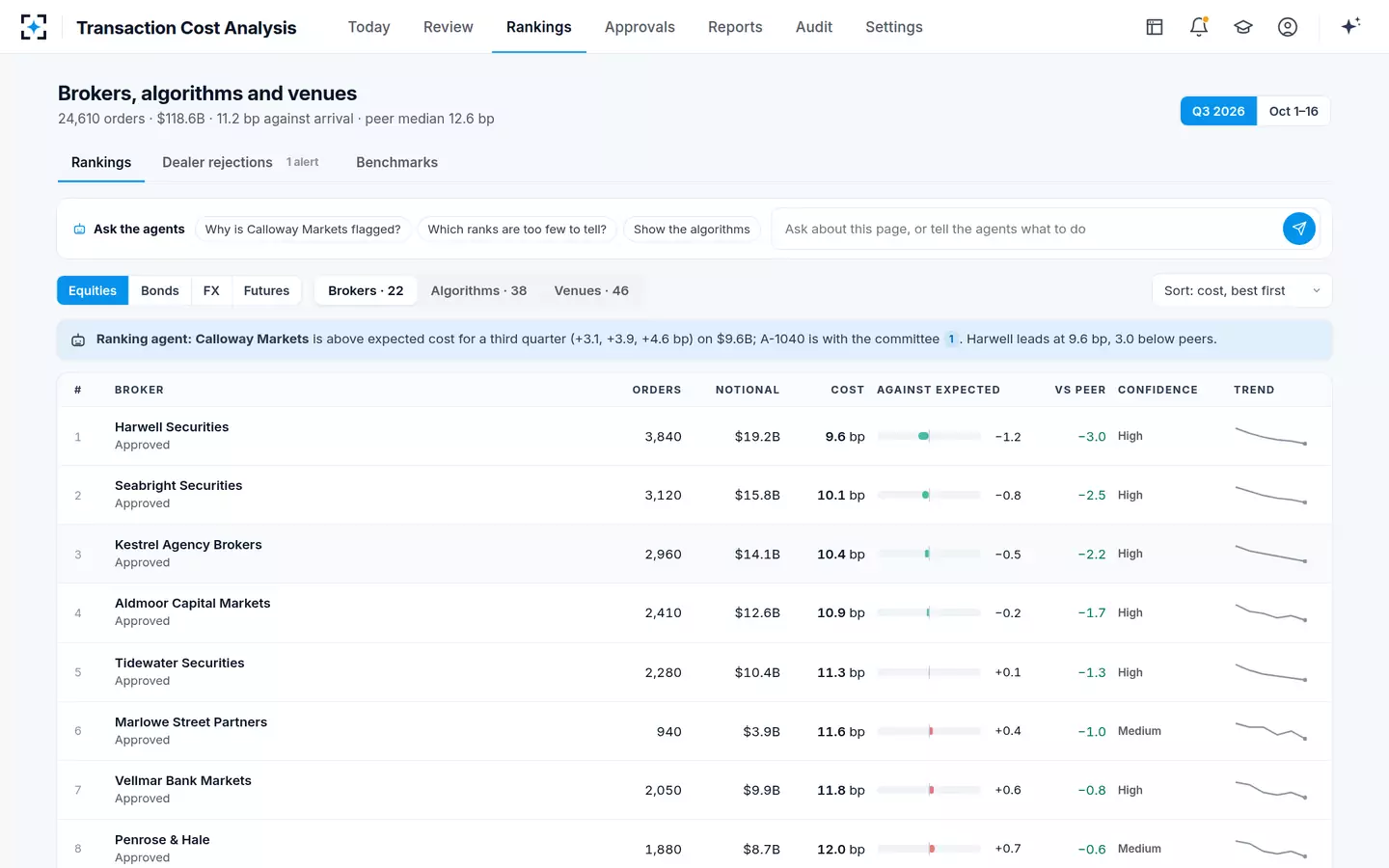Click Marlowe Street Partners' against-expected bar
The height and width of the screenshot is (868, 1389).
point(929,731)
